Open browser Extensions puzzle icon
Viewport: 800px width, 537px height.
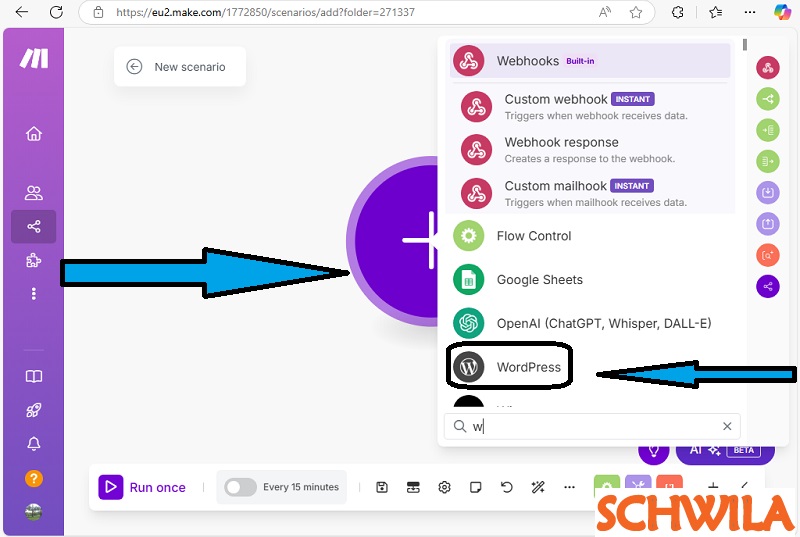point(678,12)
